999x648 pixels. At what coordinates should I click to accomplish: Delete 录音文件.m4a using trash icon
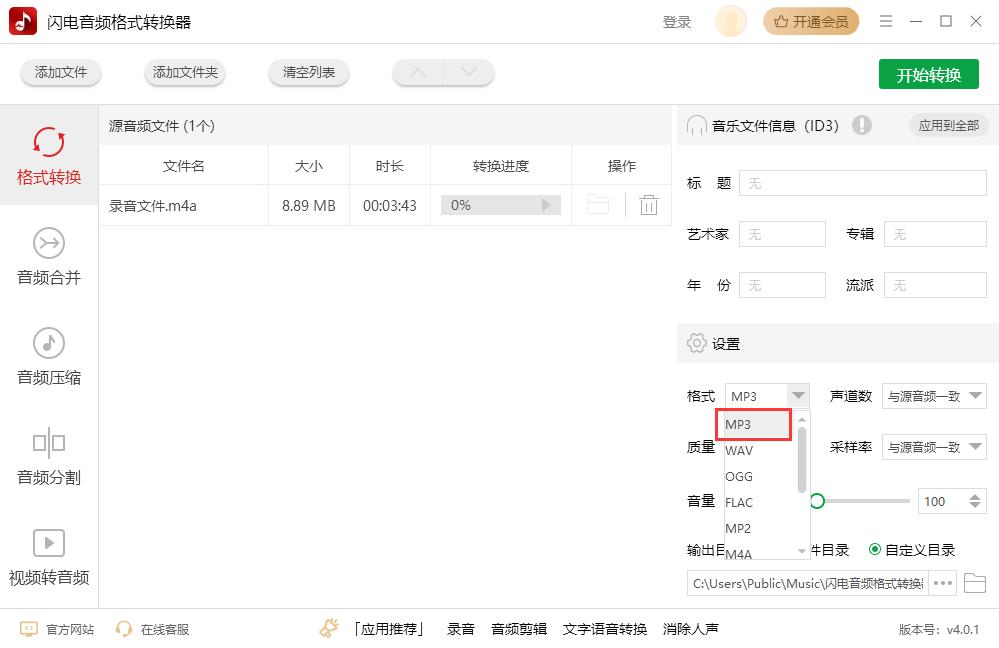(649, 204)
